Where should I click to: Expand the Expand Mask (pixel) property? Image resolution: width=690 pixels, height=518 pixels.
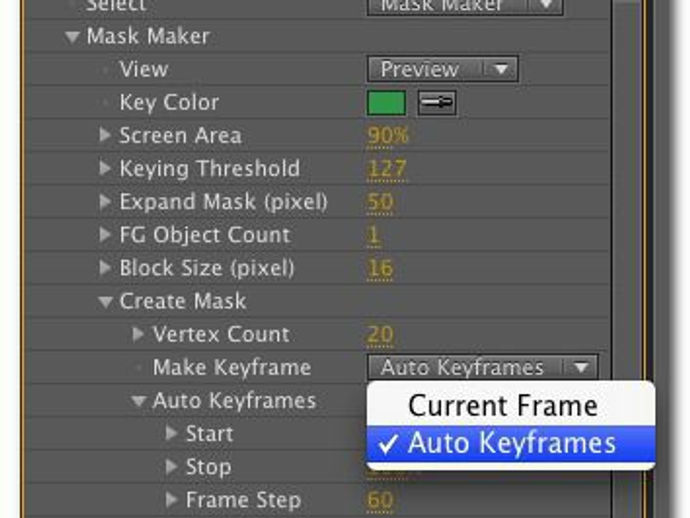click(x=105, y=201)
